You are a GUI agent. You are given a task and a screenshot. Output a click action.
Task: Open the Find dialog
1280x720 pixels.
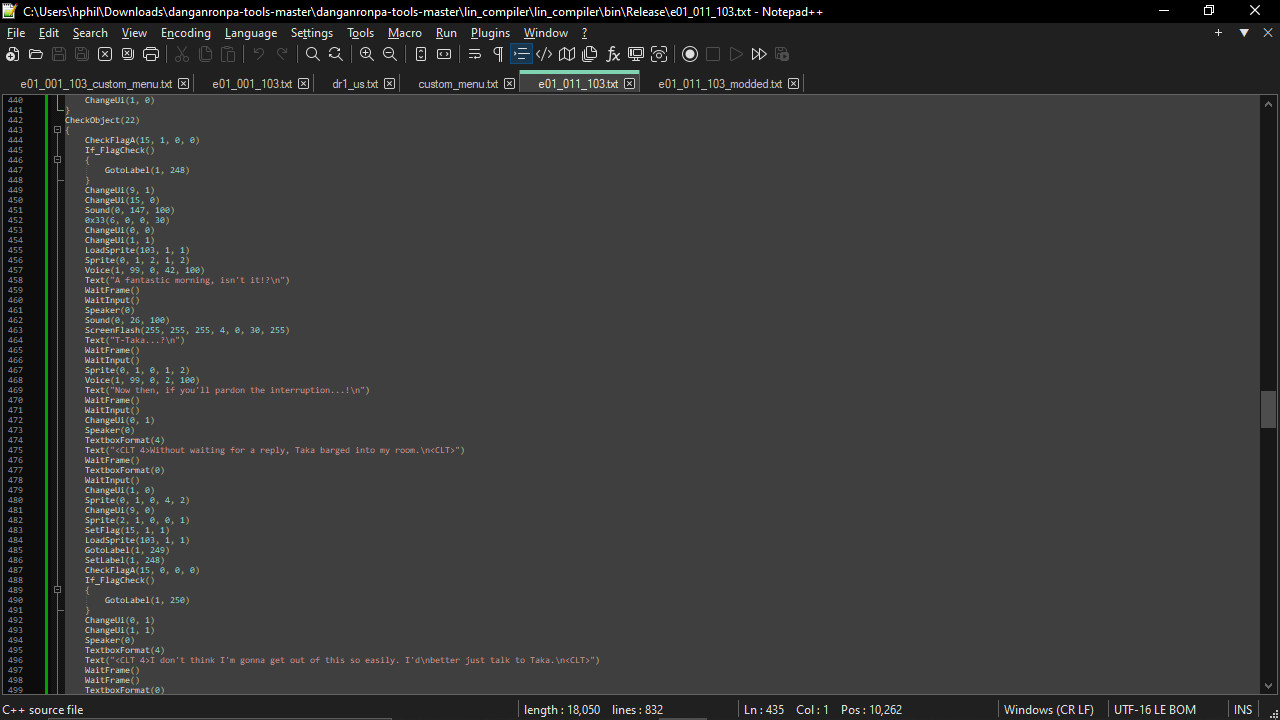coord(313,54)
